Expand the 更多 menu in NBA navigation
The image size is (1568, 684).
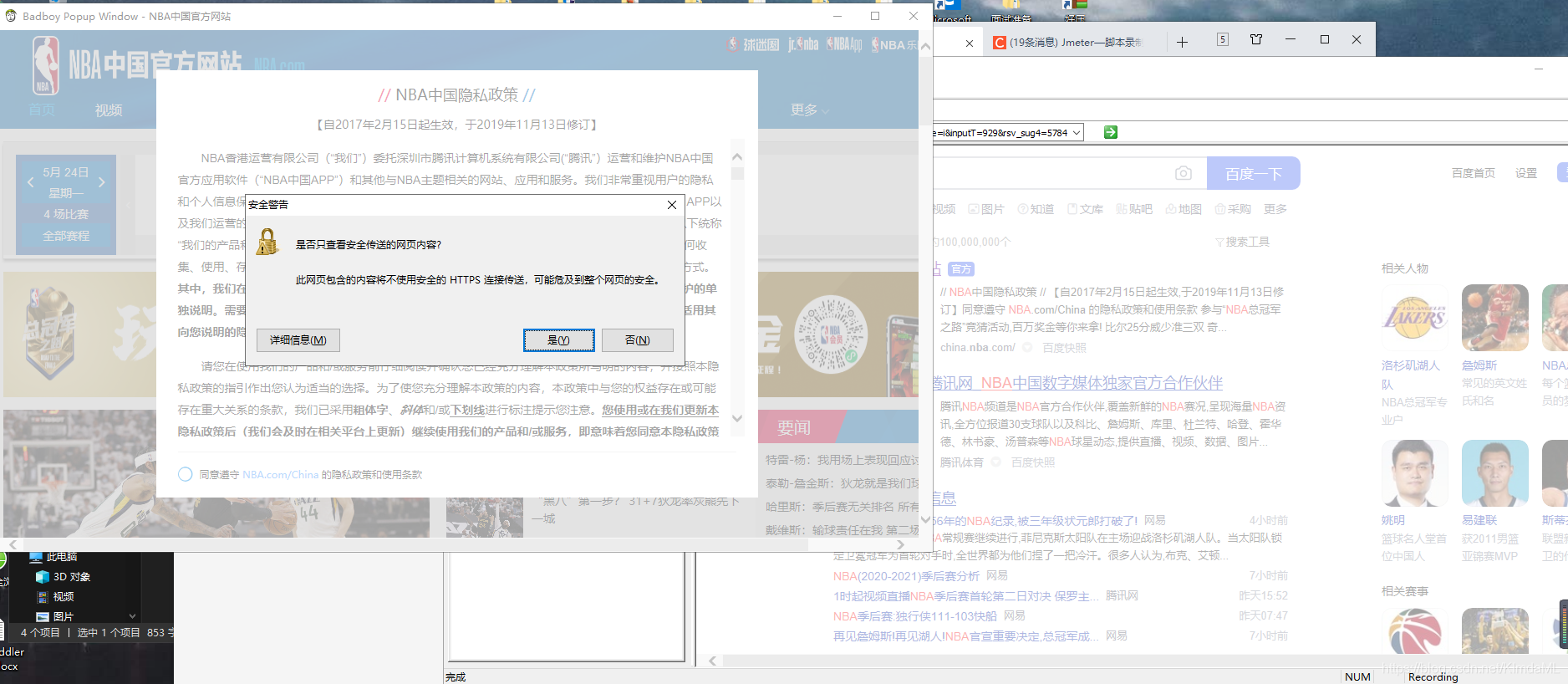point(810,110)
